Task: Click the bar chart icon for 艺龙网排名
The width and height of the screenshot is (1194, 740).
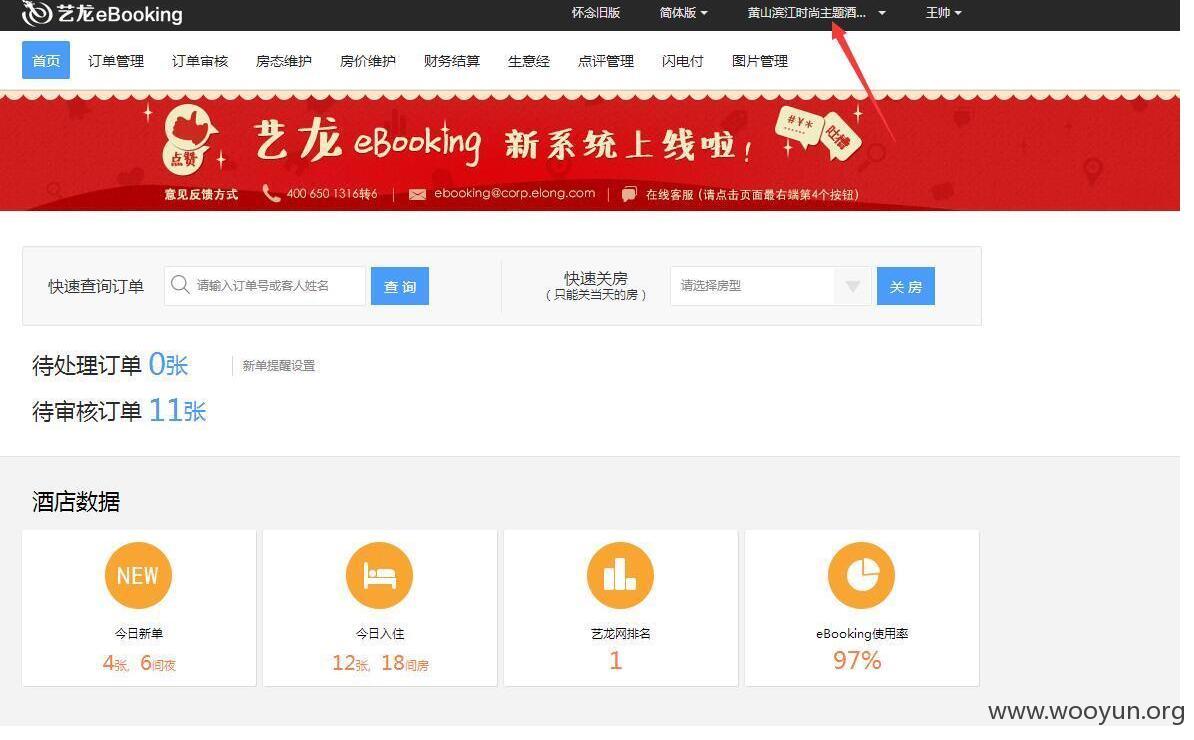Action: [621, 576]
